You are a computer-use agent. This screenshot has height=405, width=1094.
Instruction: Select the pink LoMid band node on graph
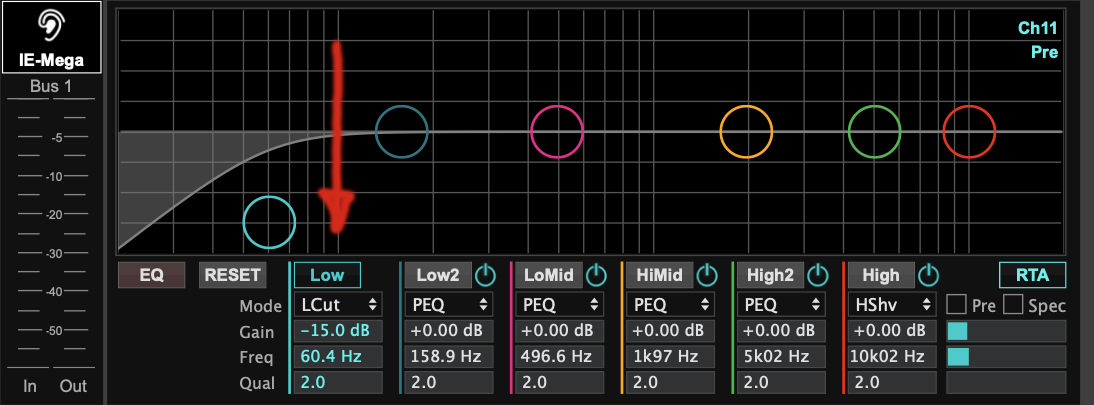pyautogui.click(x=557, y=131)
